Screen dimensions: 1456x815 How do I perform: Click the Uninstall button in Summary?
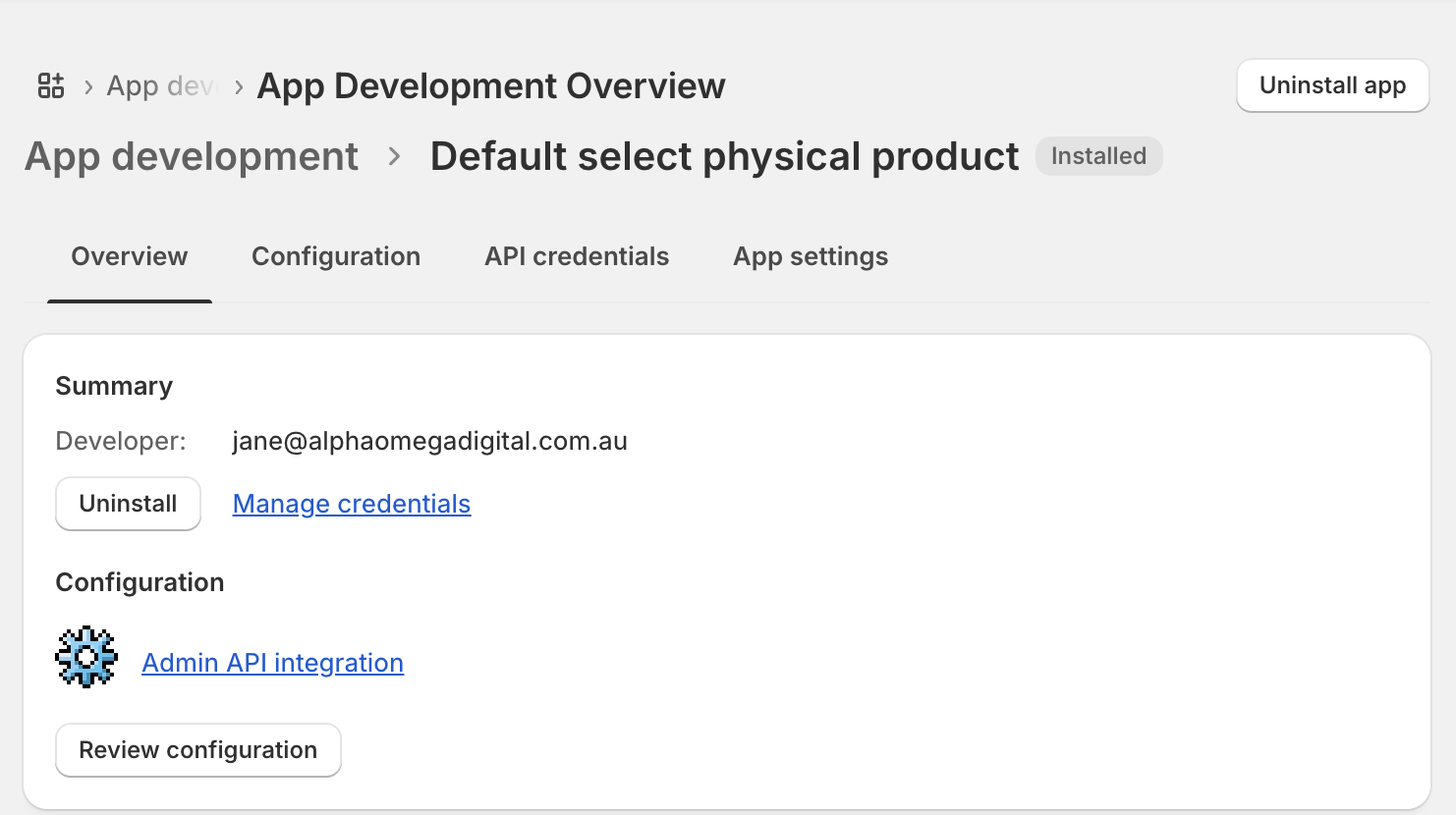point(128,503)
